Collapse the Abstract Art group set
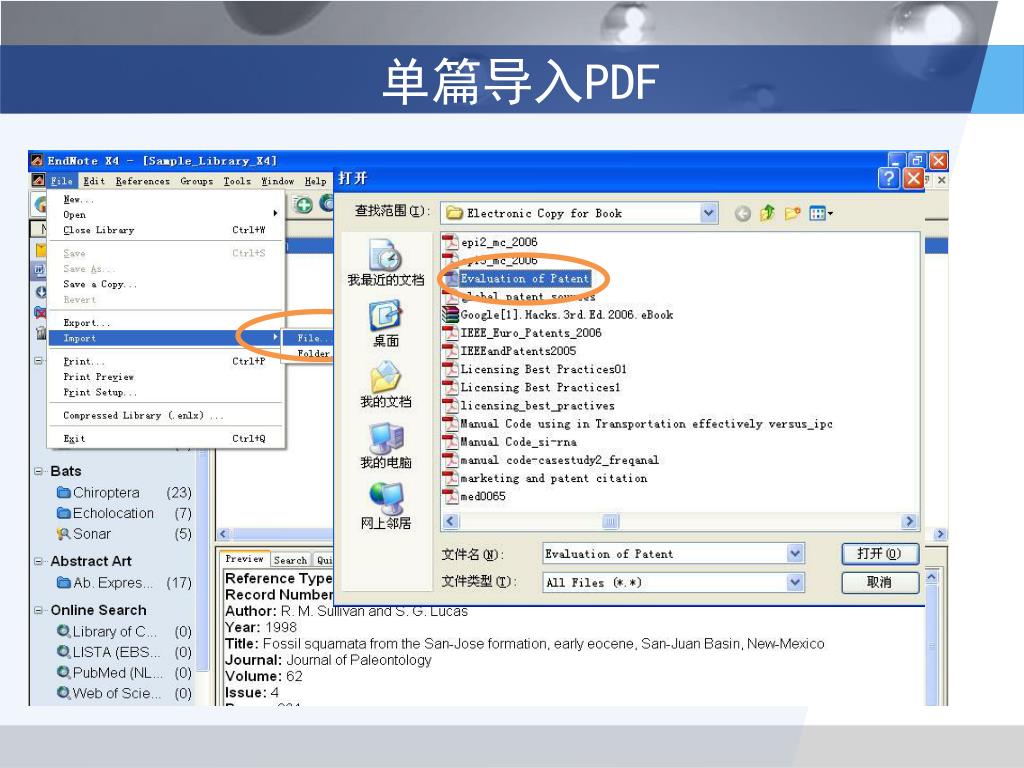 [x=39, y=562]
